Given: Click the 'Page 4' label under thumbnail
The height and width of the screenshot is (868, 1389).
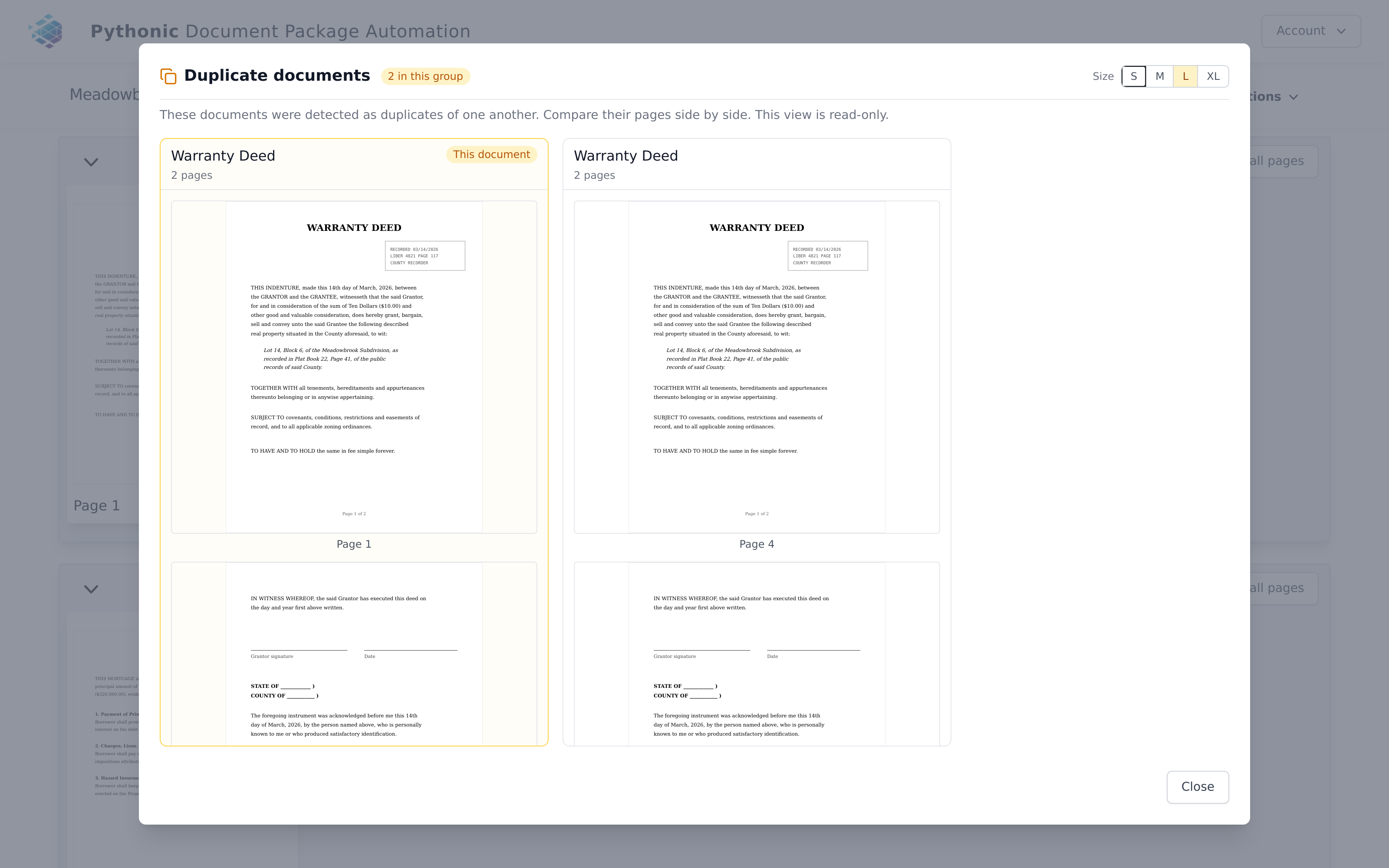Looking at the screenshot, I should [757, 544].
